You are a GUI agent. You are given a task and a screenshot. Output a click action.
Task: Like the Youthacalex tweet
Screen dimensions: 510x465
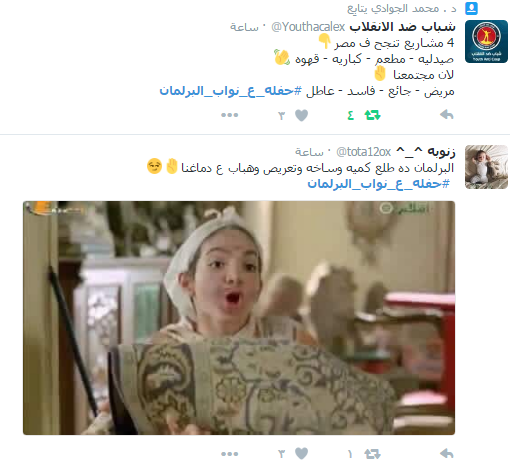click(301, 115)
